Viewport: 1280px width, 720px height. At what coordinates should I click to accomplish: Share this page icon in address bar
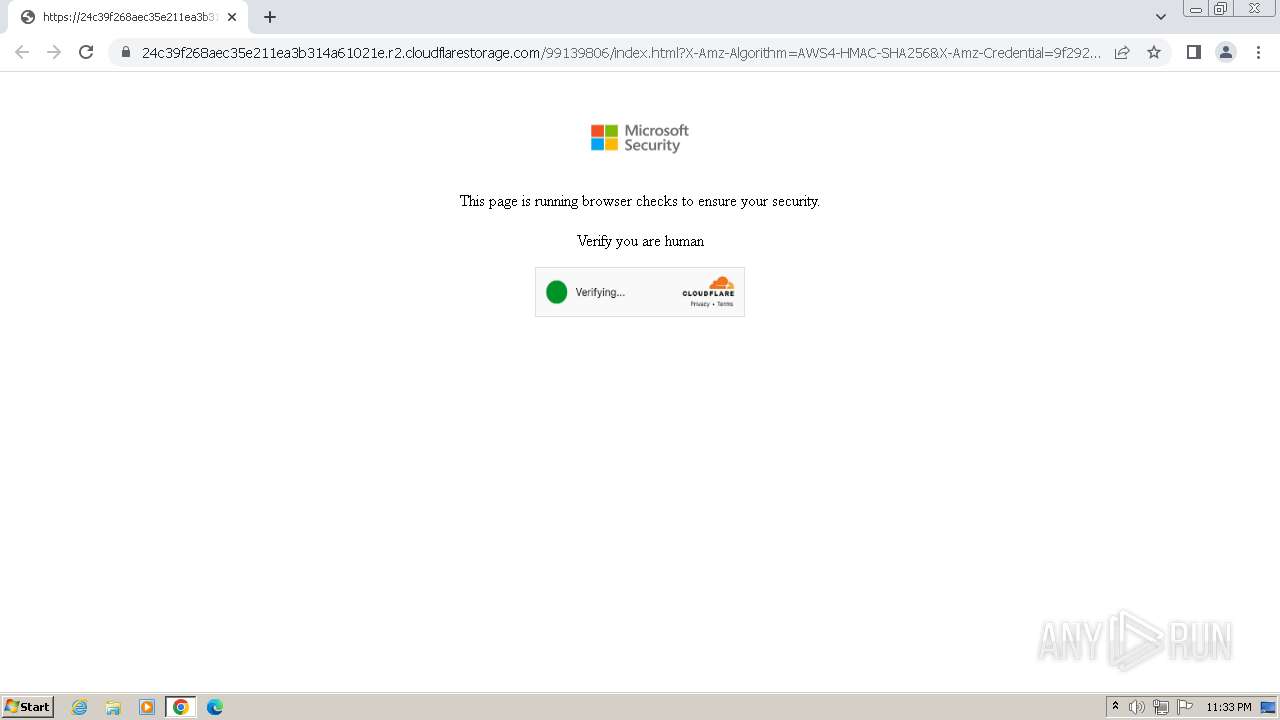click(x=1122, y=52)
